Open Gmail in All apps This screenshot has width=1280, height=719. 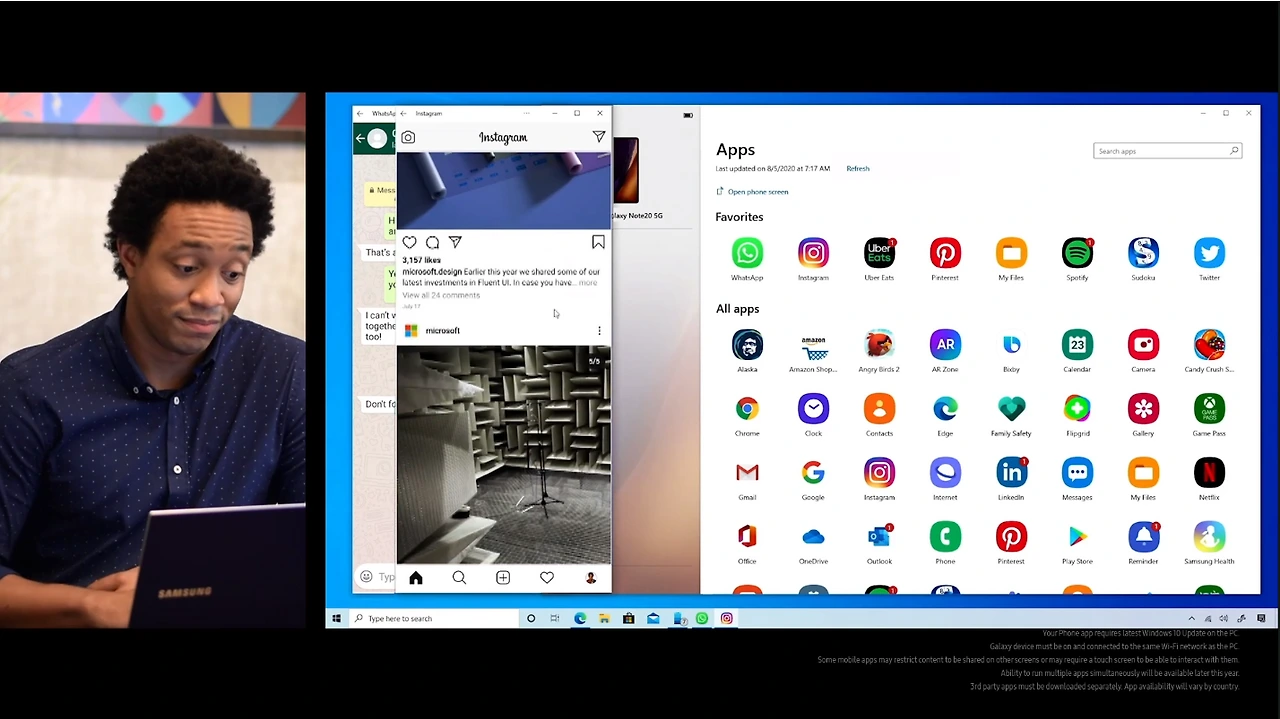[747, 473]
